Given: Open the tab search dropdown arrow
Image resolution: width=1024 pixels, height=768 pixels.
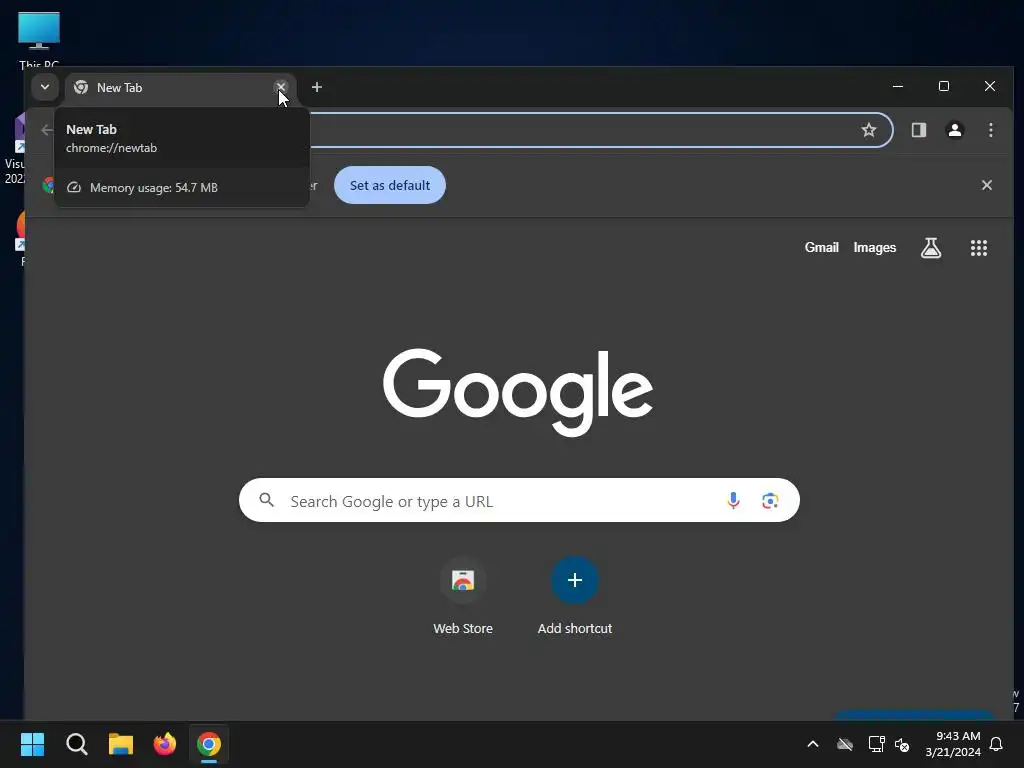Looking at the screenshot, I should pyautogui.click(x=45, y=87).
